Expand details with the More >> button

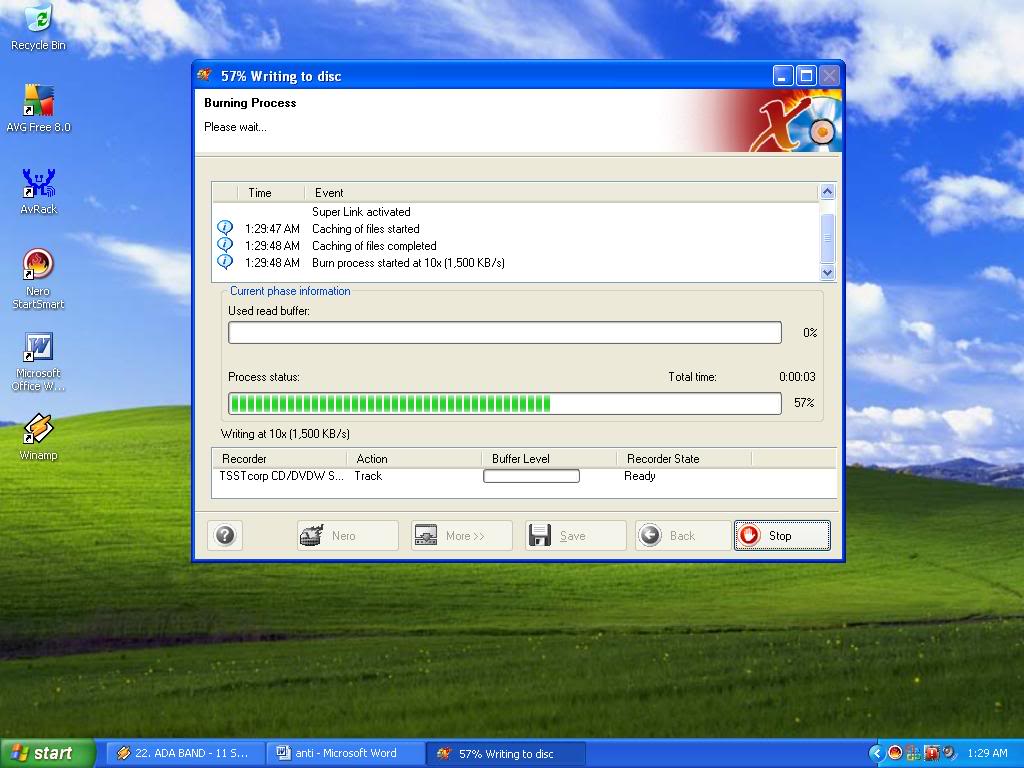click(x=461, y=536)
